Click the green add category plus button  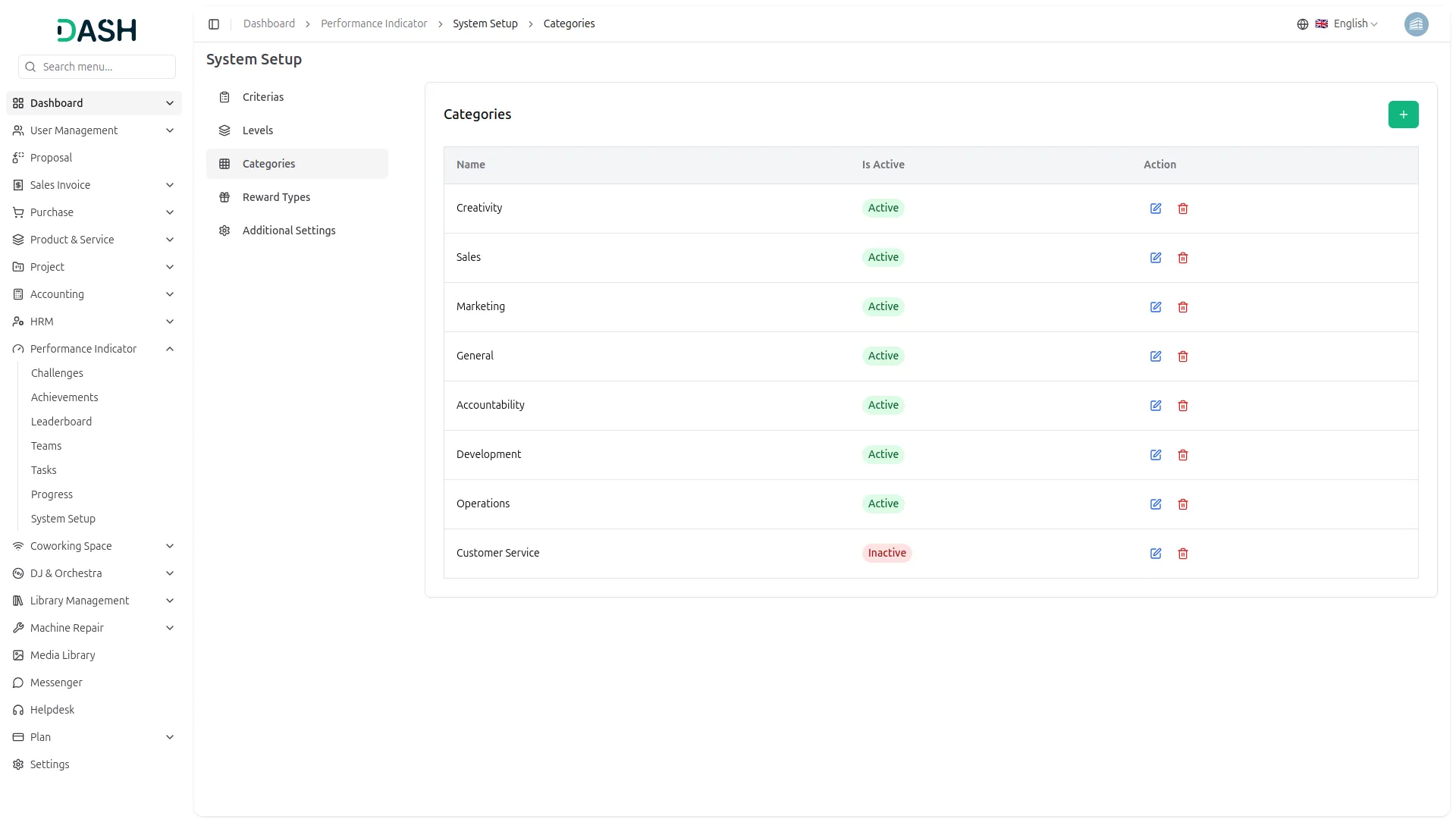coord(1403,115)
